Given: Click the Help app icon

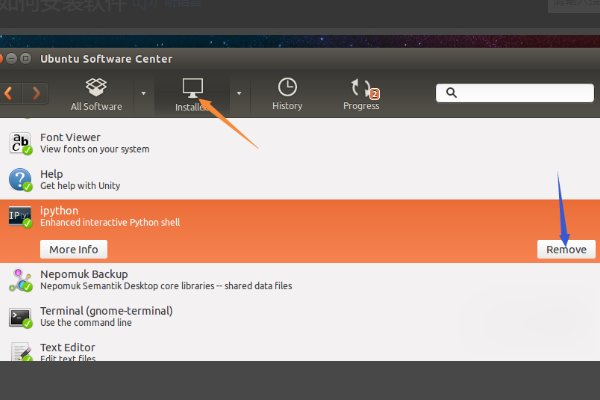Looking at the screenshot, I should coord(21,180).
